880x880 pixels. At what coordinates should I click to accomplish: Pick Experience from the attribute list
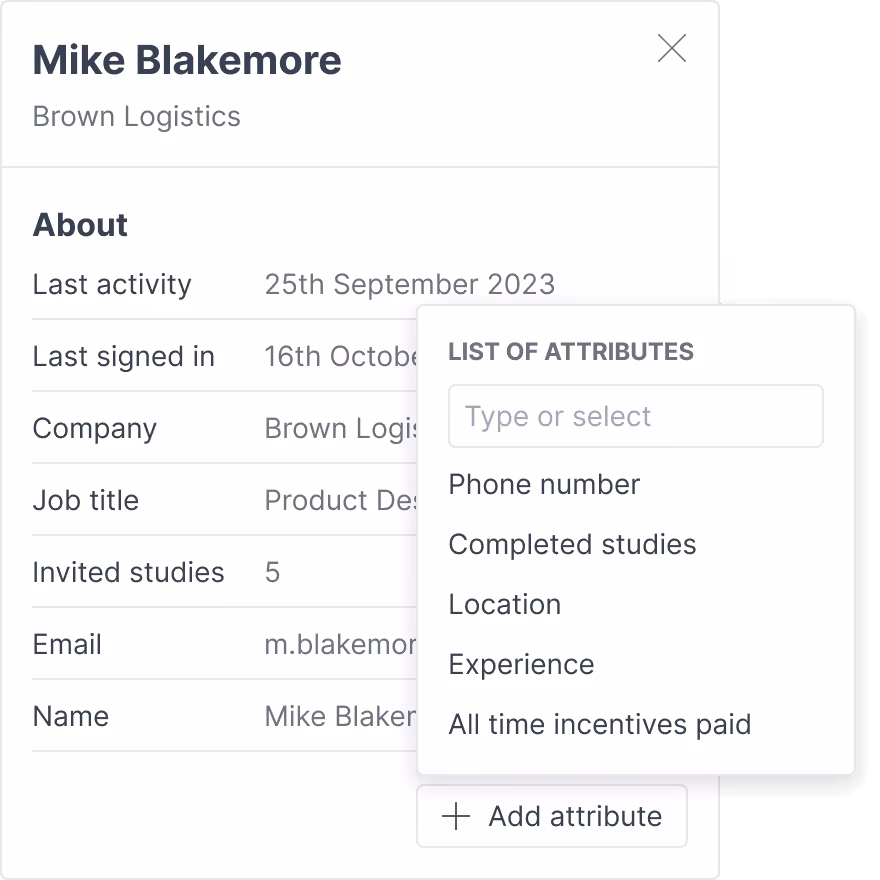(521, 664)
